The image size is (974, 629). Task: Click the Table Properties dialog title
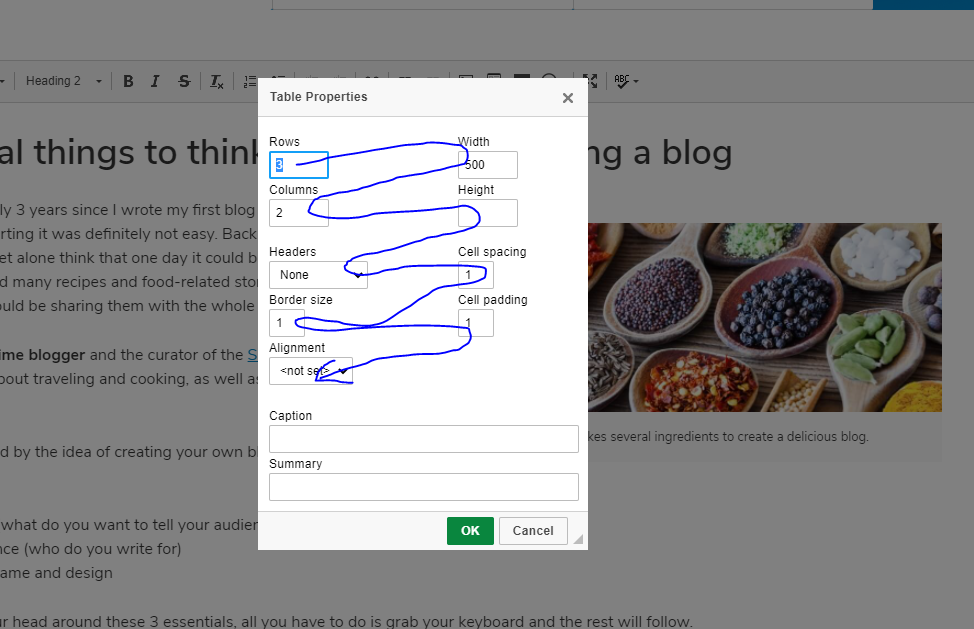pos(319,97)
